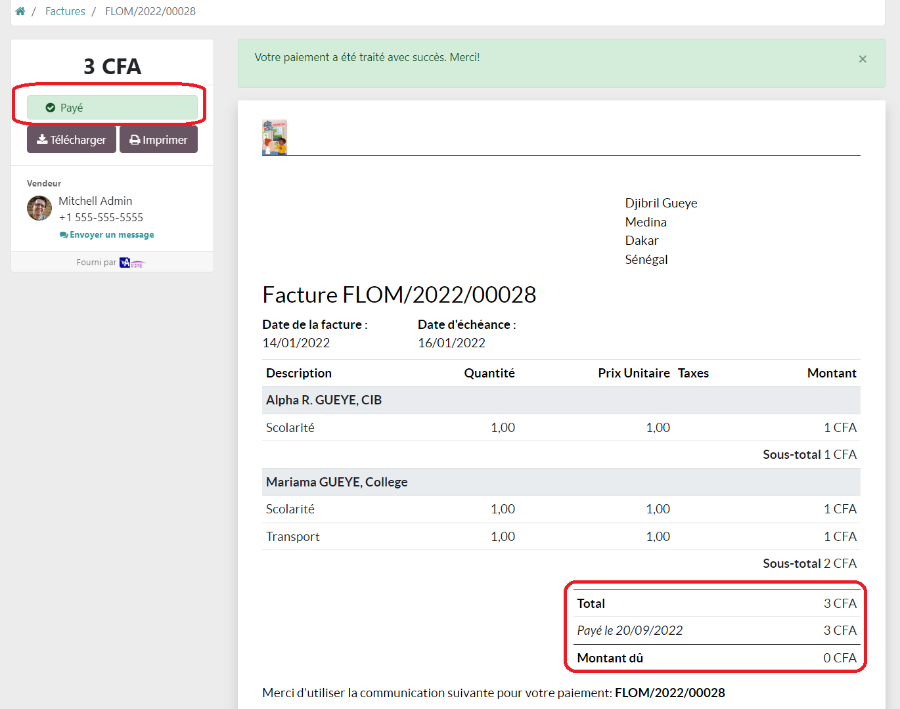
Task: Click the green Payé status badge
Action: click(x=112, y=107)
